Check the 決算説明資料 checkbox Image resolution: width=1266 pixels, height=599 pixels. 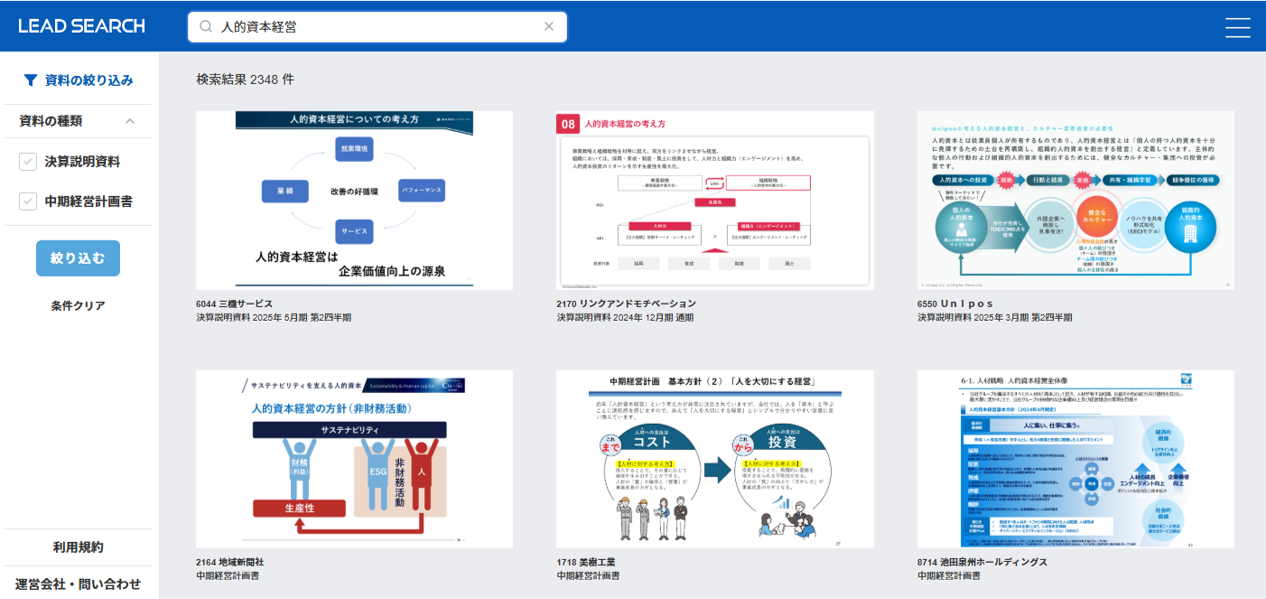coord(28,161)
